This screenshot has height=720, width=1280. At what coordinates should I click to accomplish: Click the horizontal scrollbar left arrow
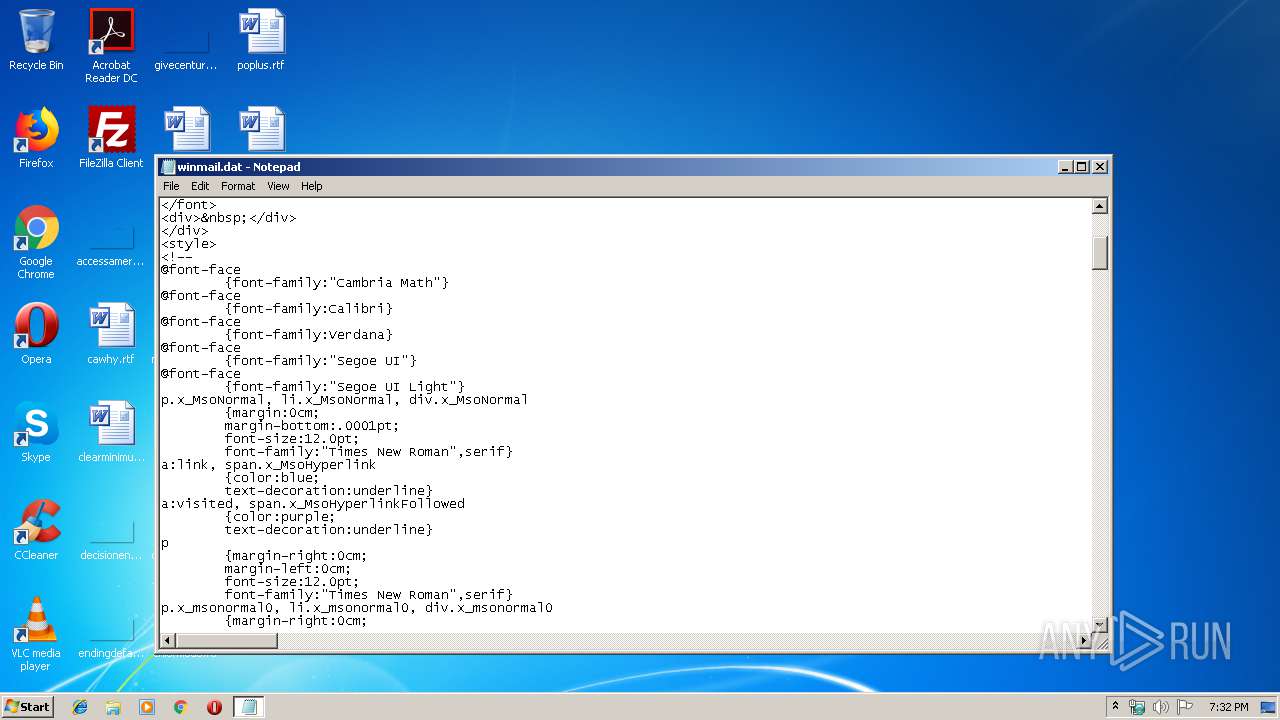[x=168, y=640]
